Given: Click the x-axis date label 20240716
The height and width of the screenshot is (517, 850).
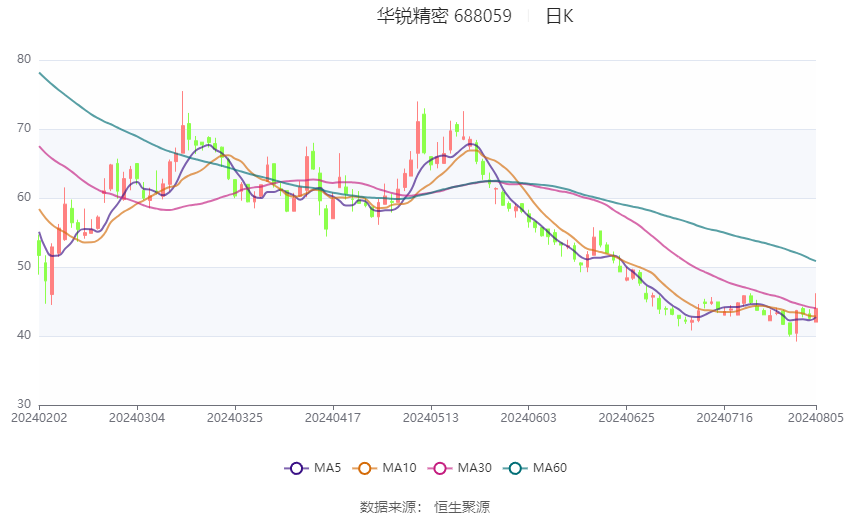Looking at the screenshot, I should click(724, 418).
